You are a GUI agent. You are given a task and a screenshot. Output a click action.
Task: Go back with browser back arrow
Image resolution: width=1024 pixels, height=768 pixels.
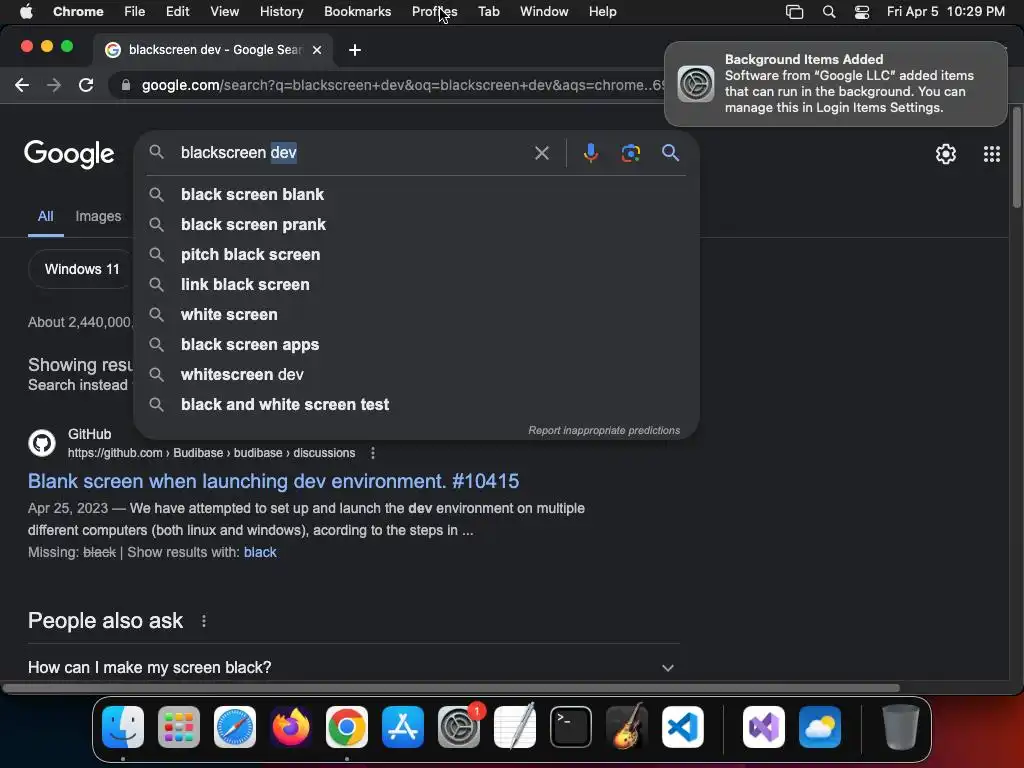(22, 85)
